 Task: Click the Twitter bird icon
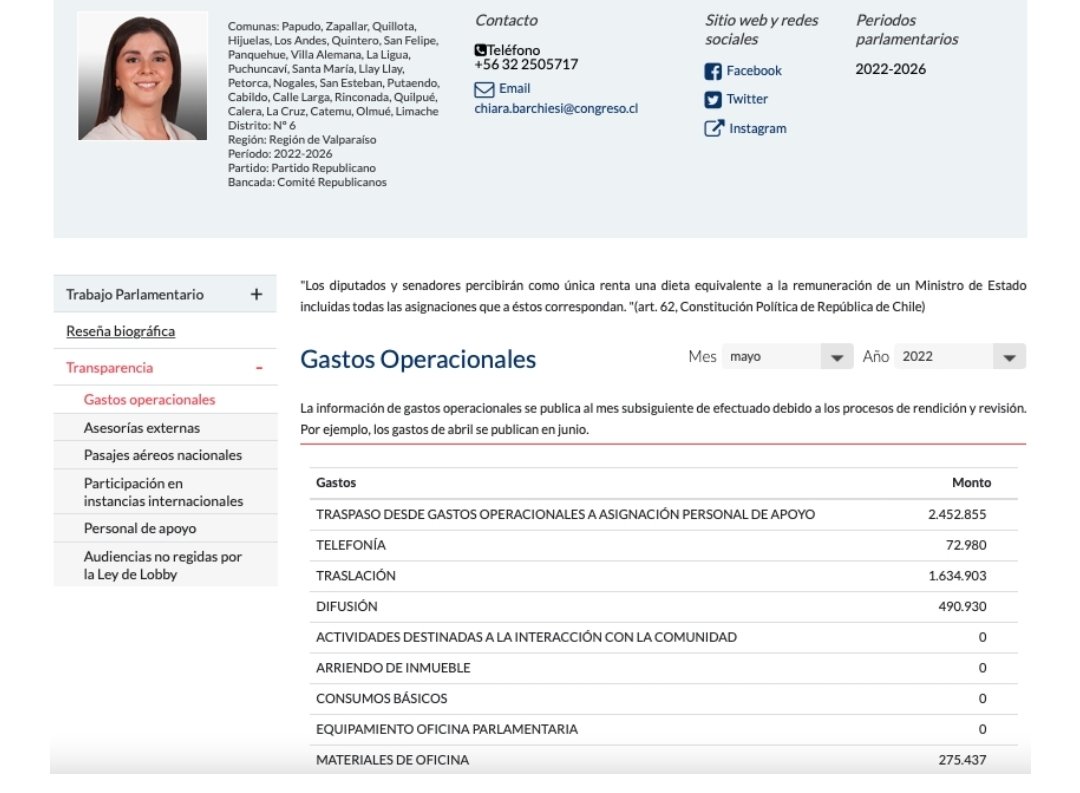point(713,99)
